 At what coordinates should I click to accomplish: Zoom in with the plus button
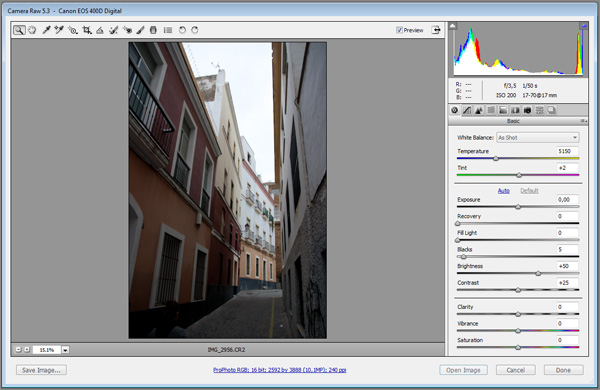point(27,349)
